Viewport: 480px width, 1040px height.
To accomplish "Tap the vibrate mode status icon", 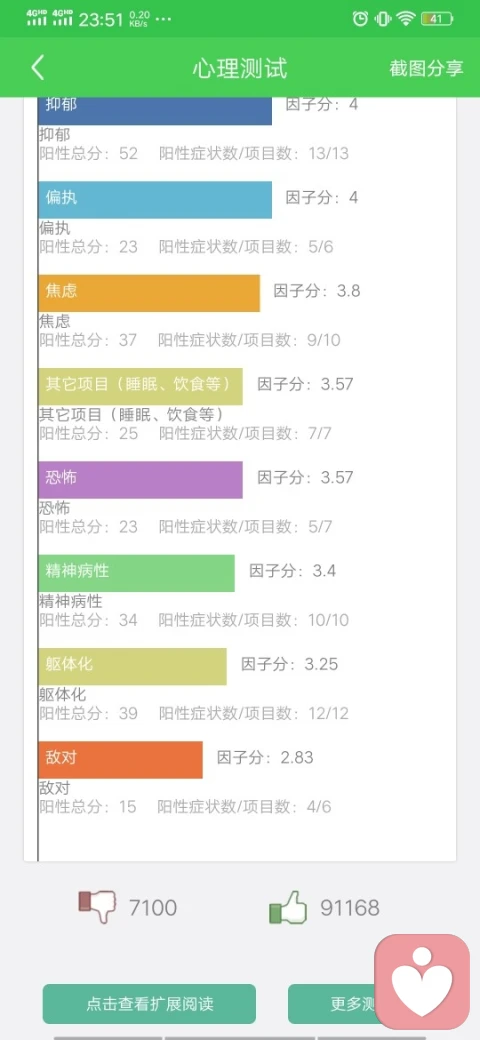I will pyautogui.click(x=383, y=19).
